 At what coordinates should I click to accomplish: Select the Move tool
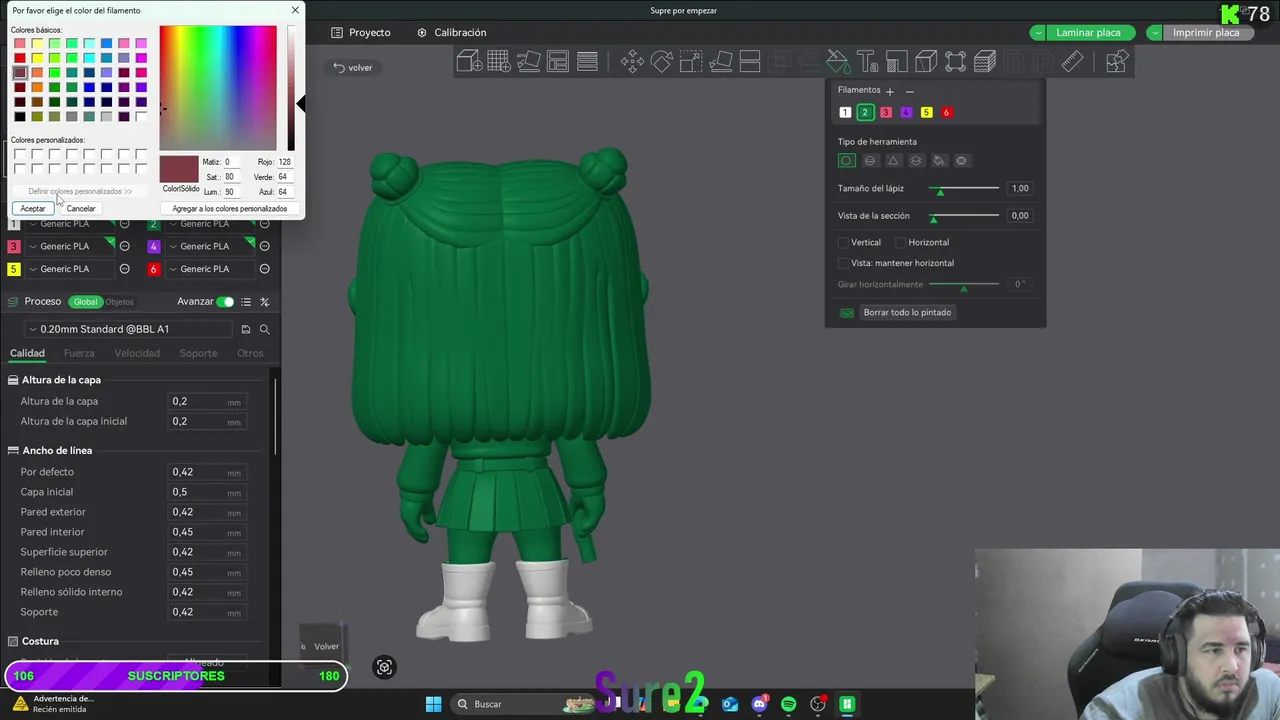pos(632,62)
